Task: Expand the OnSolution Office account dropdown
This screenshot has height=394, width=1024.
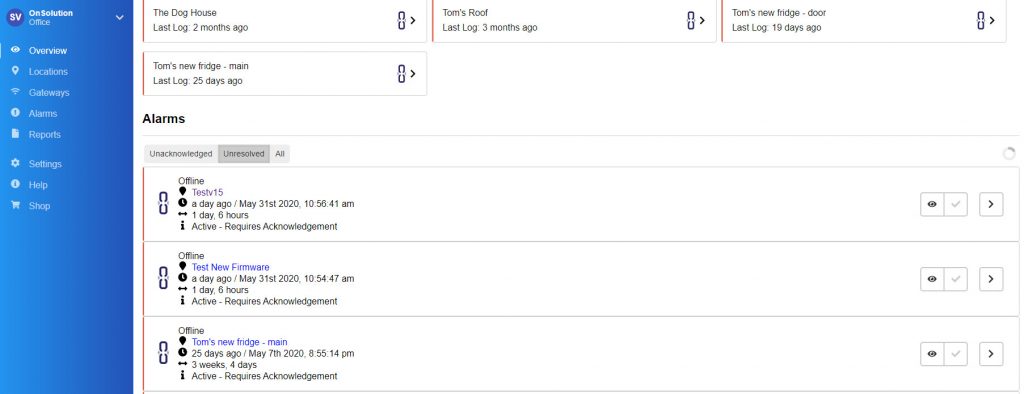Action: coord(120,18)
